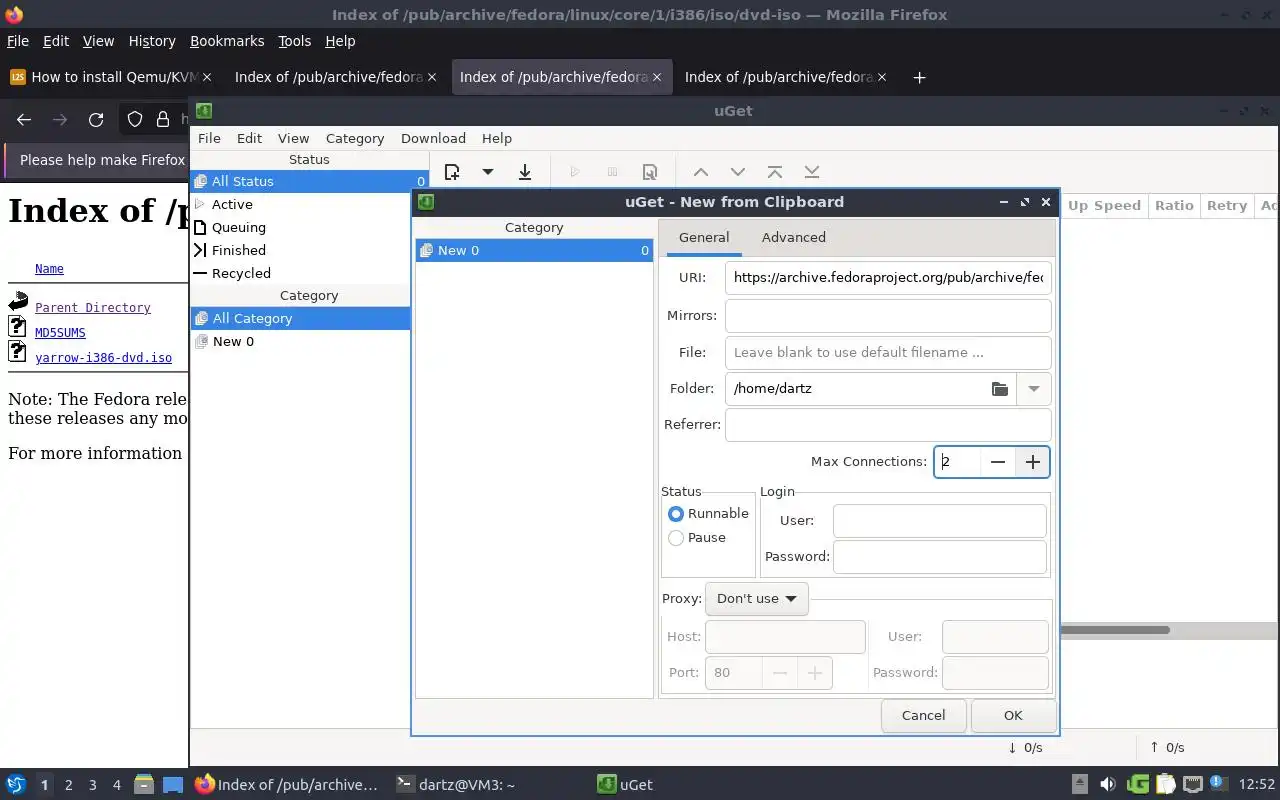The height and width of the screenshot is (800, 1280).
Task: Click the Cancel button in dialog
Action: (x=923, y=716)
